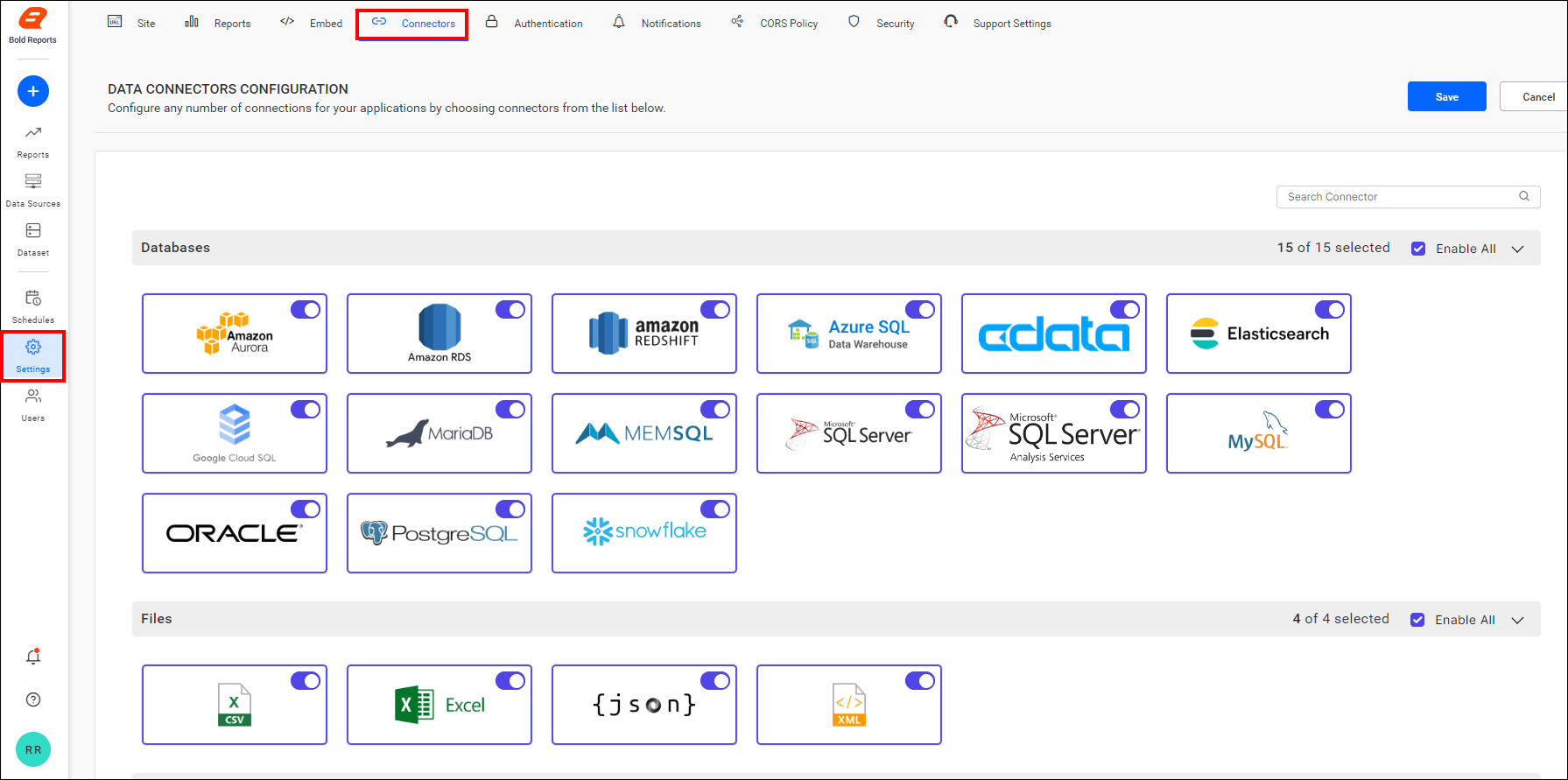1568x780 pixels.
Task: Open the Security tab
Action: tap(882, 23)
